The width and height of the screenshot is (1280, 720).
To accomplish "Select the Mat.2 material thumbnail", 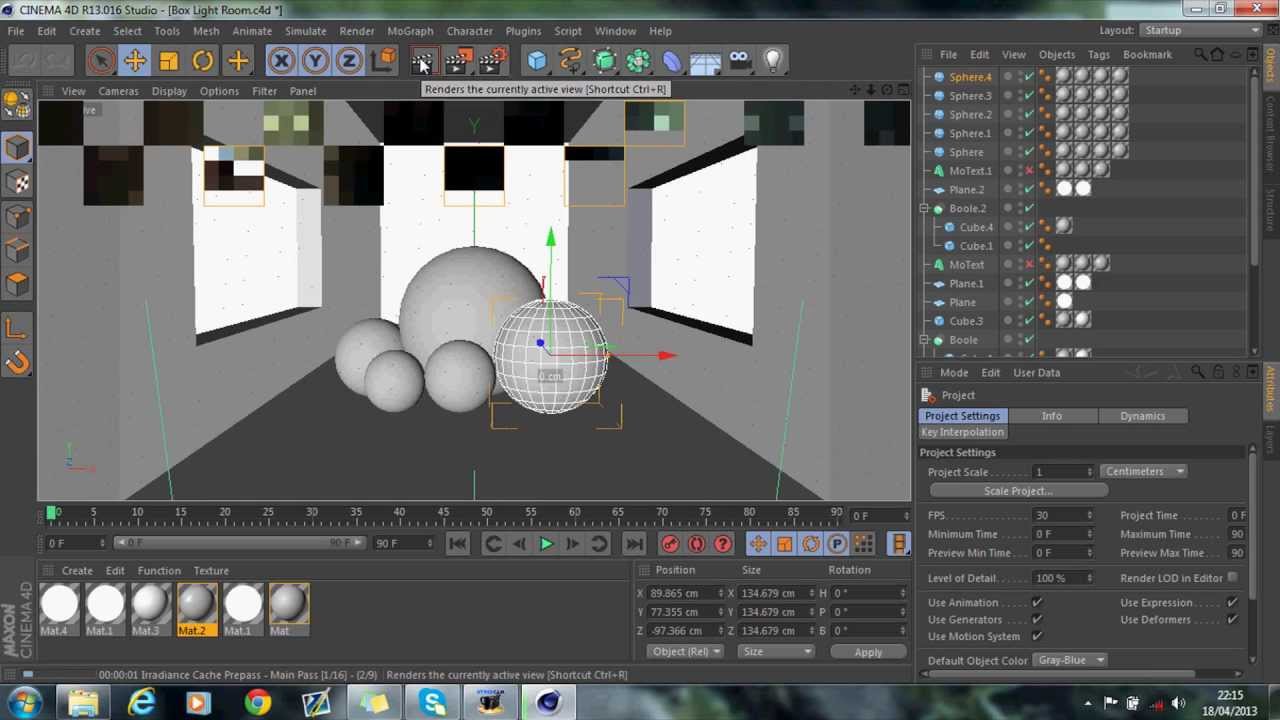I will 196,610.
